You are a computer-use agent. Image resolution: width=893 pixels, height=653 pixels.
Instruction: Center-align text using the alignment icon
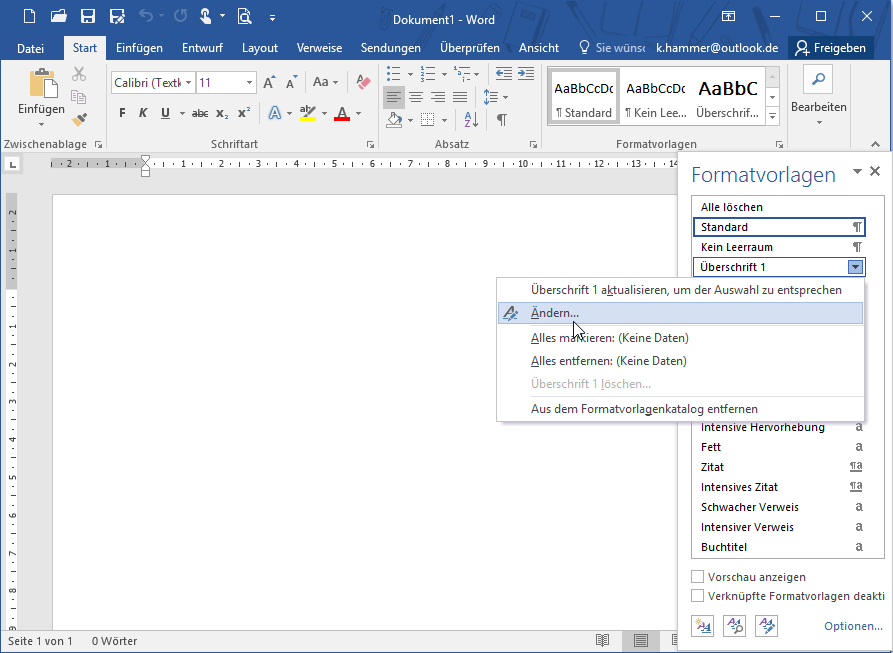point(416,97)
